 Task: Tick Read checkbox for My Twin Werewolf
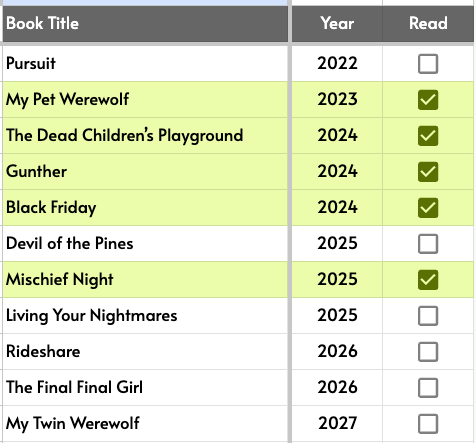(428, 424)
